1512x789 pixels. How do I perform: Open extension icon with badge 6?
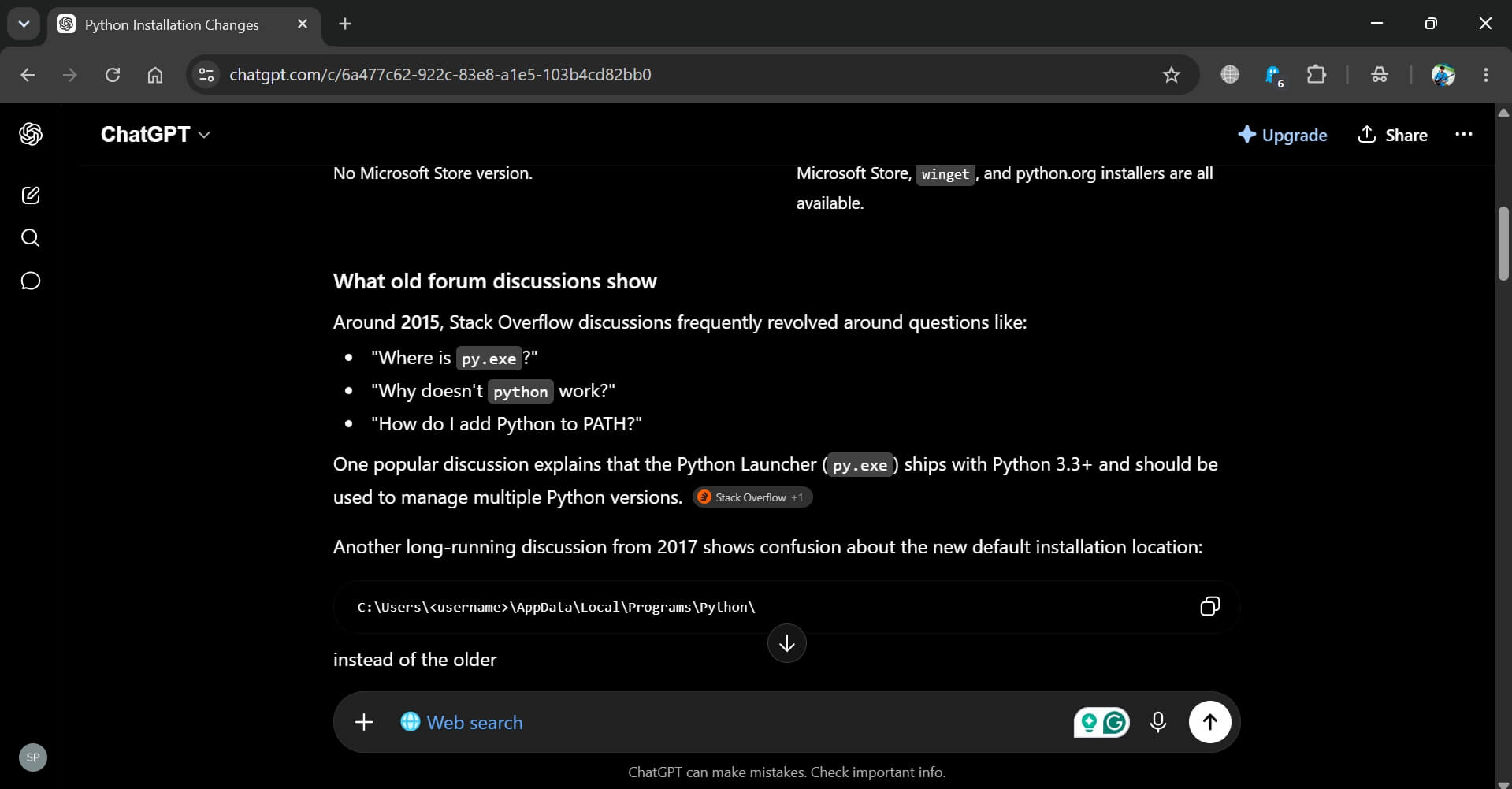[1273, 76]
